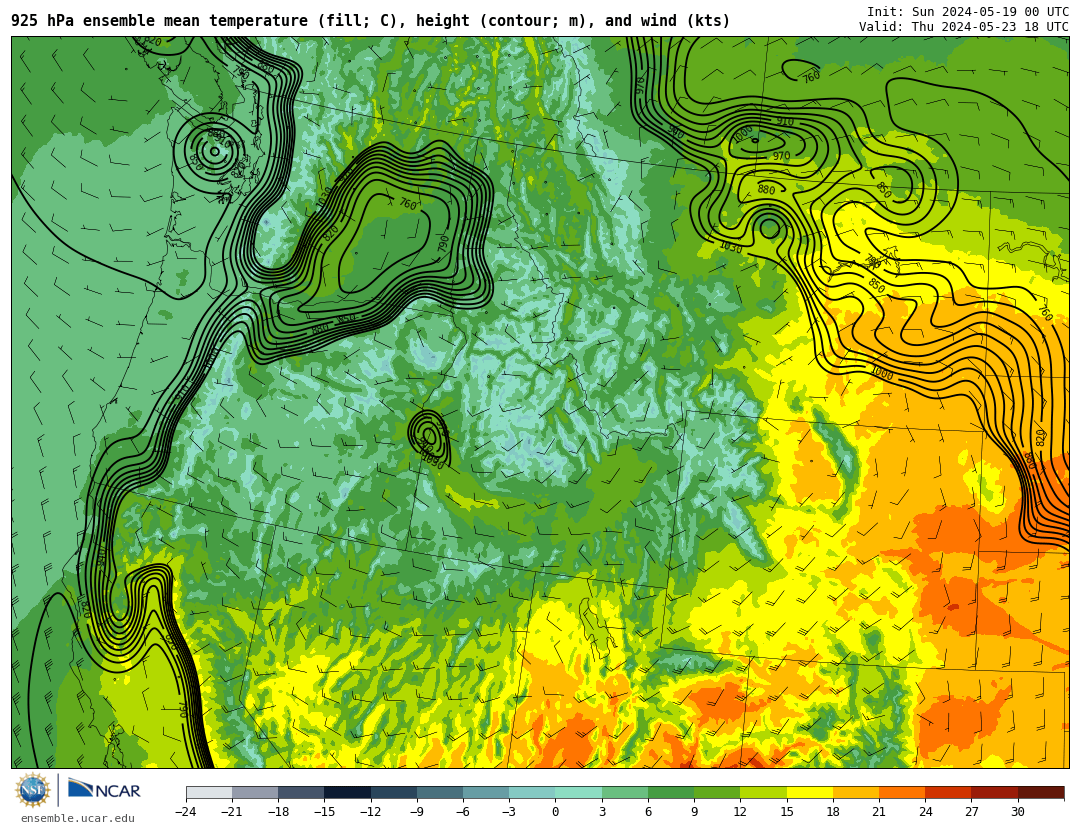Click the colorbar tick label '24'

click(x=925, y=812)
